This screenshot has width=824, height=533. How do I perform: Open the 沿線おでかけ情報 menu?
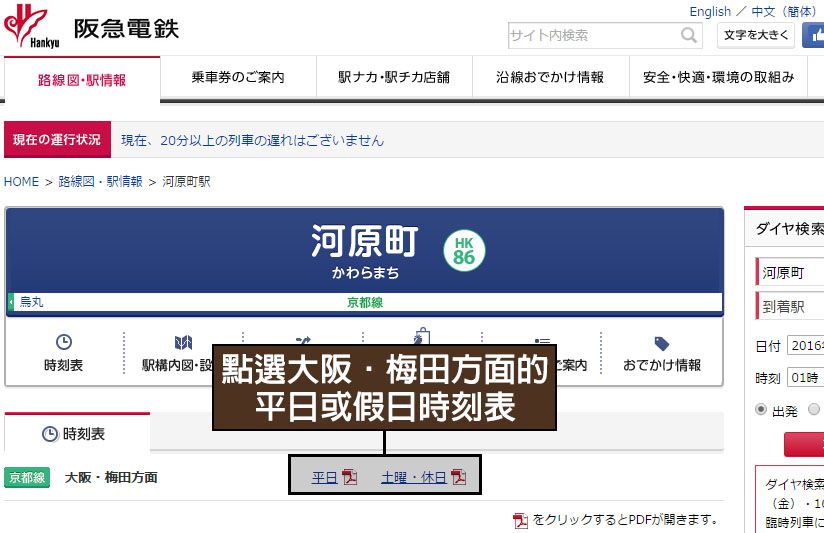coord(550,77)
